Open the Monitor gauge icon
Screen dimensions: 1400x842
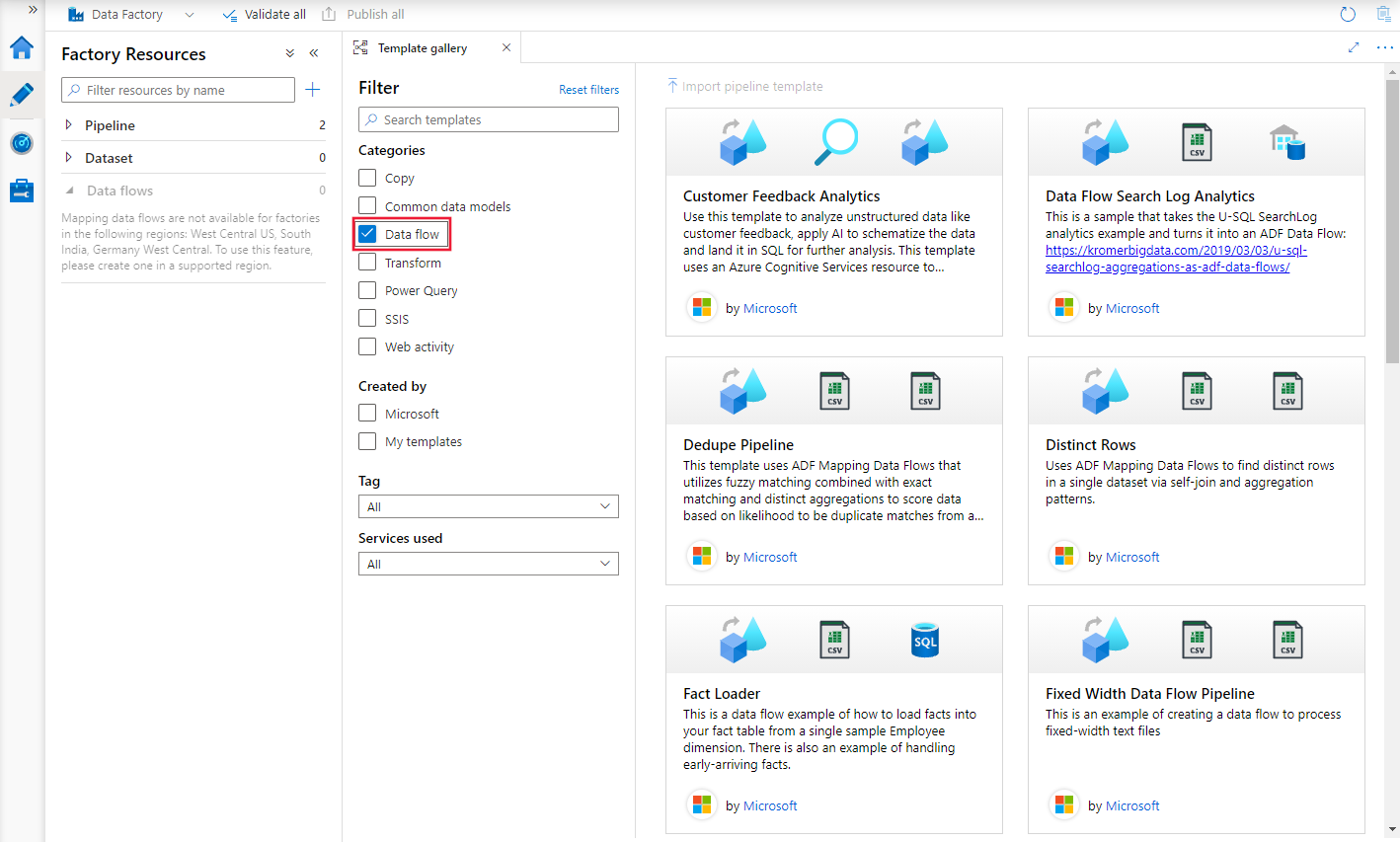click(21, 142)
